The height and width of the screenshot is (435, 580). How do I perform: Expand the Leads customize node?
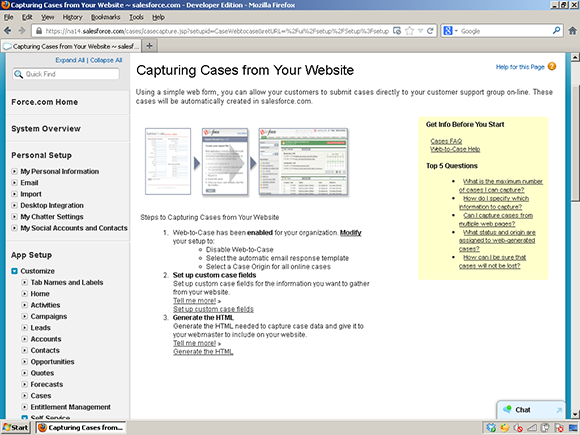tap(24, 328)
